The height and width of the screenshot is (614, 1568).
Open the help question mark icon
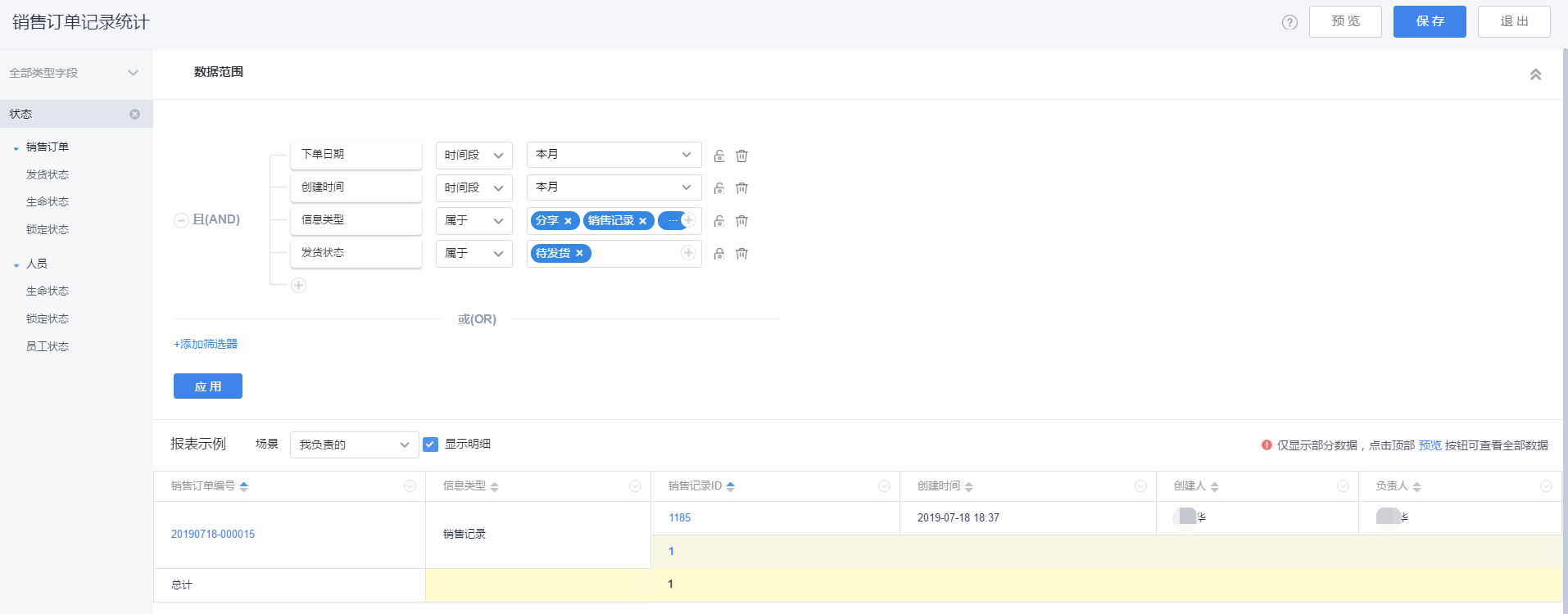coord(1289,22)
